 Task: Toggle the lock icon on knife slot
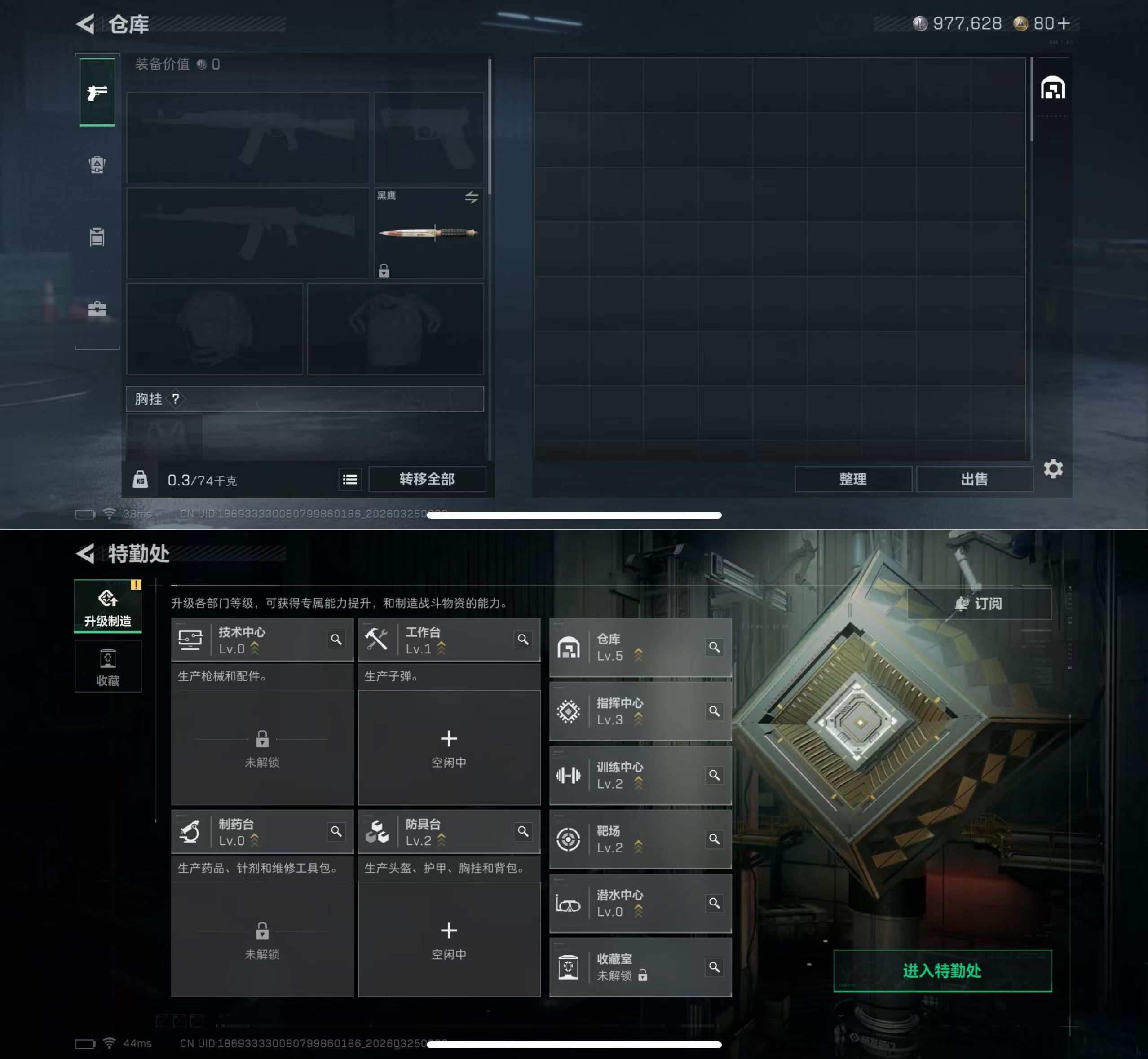[x=384, y=270]
